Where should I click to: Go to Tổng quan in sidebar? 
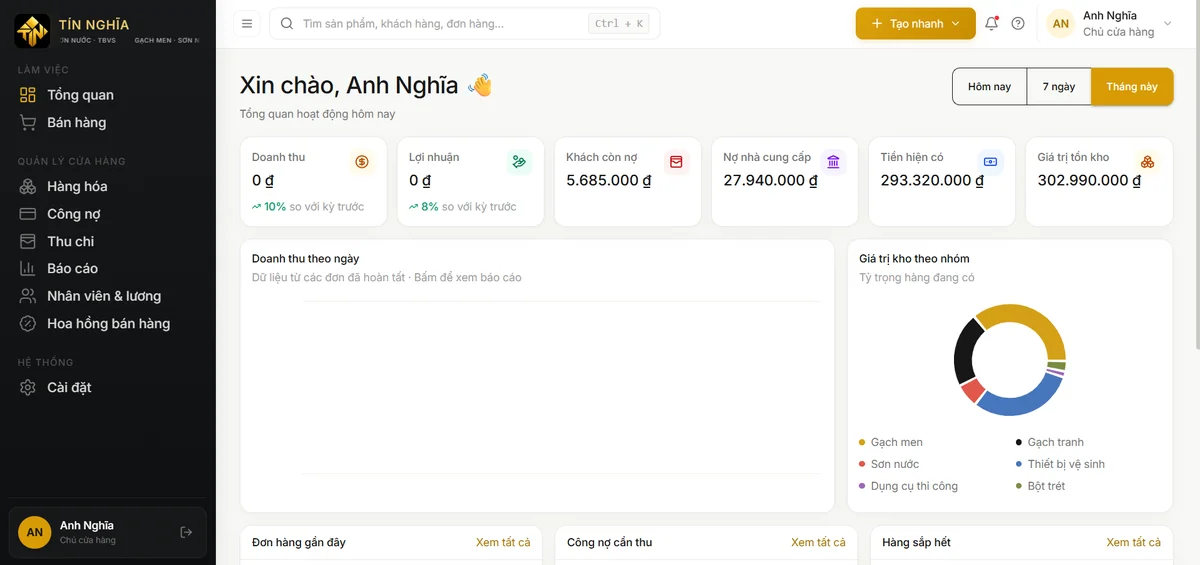(x=107, y=95)
